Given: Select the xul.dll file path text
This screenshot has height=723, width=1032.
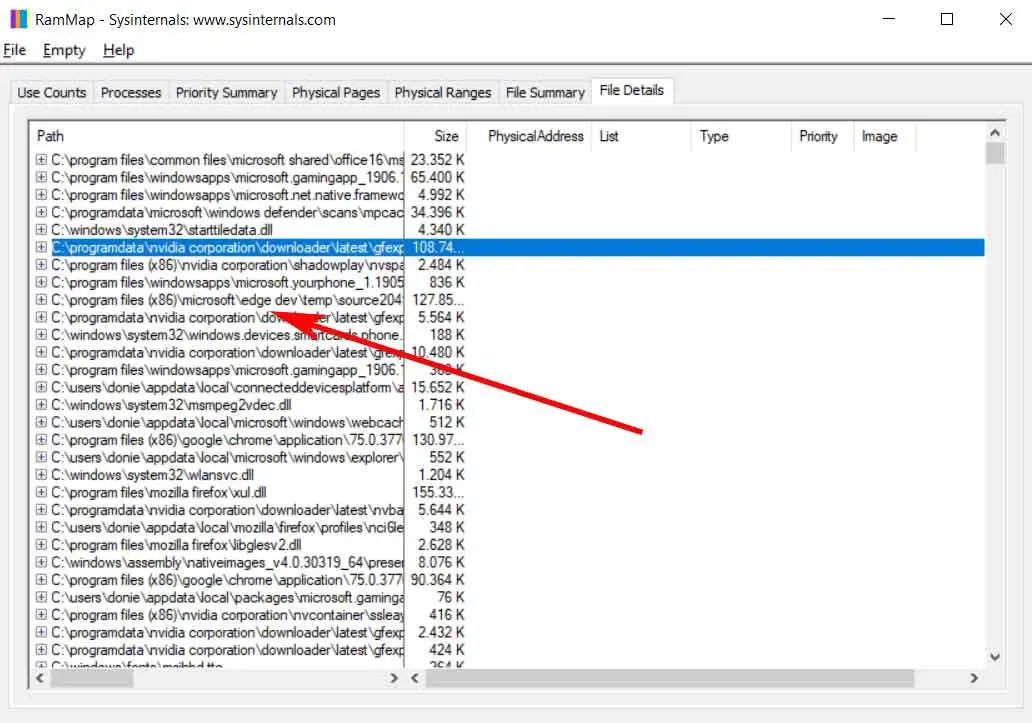Looking at the screenshot, I should (x=159, y=492).
